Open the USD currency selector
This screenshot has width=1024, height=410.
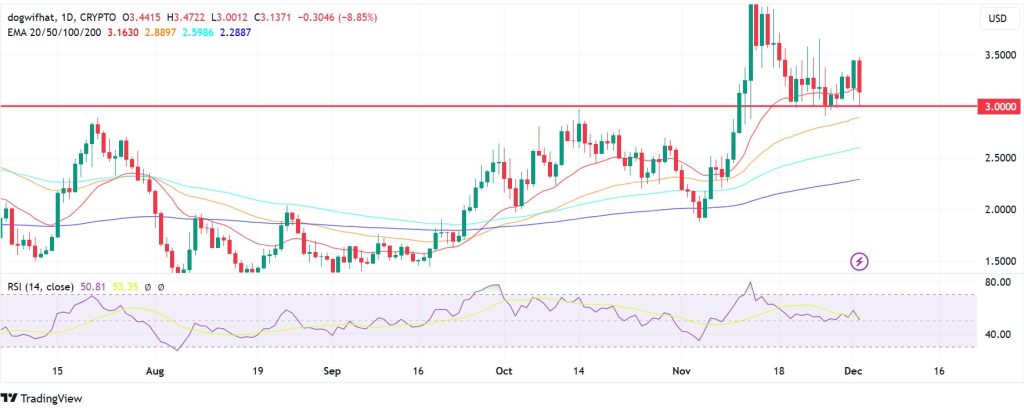pos(996,18)
